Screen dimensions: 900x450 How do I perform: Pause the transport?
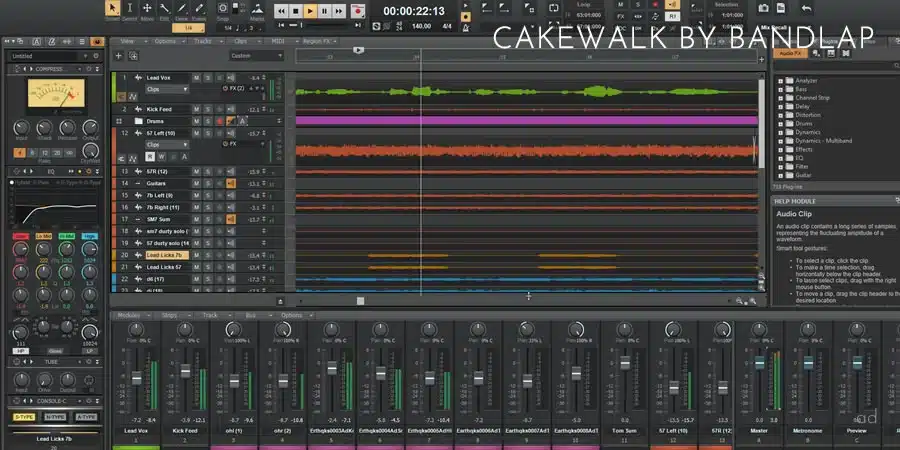[324, 10]
